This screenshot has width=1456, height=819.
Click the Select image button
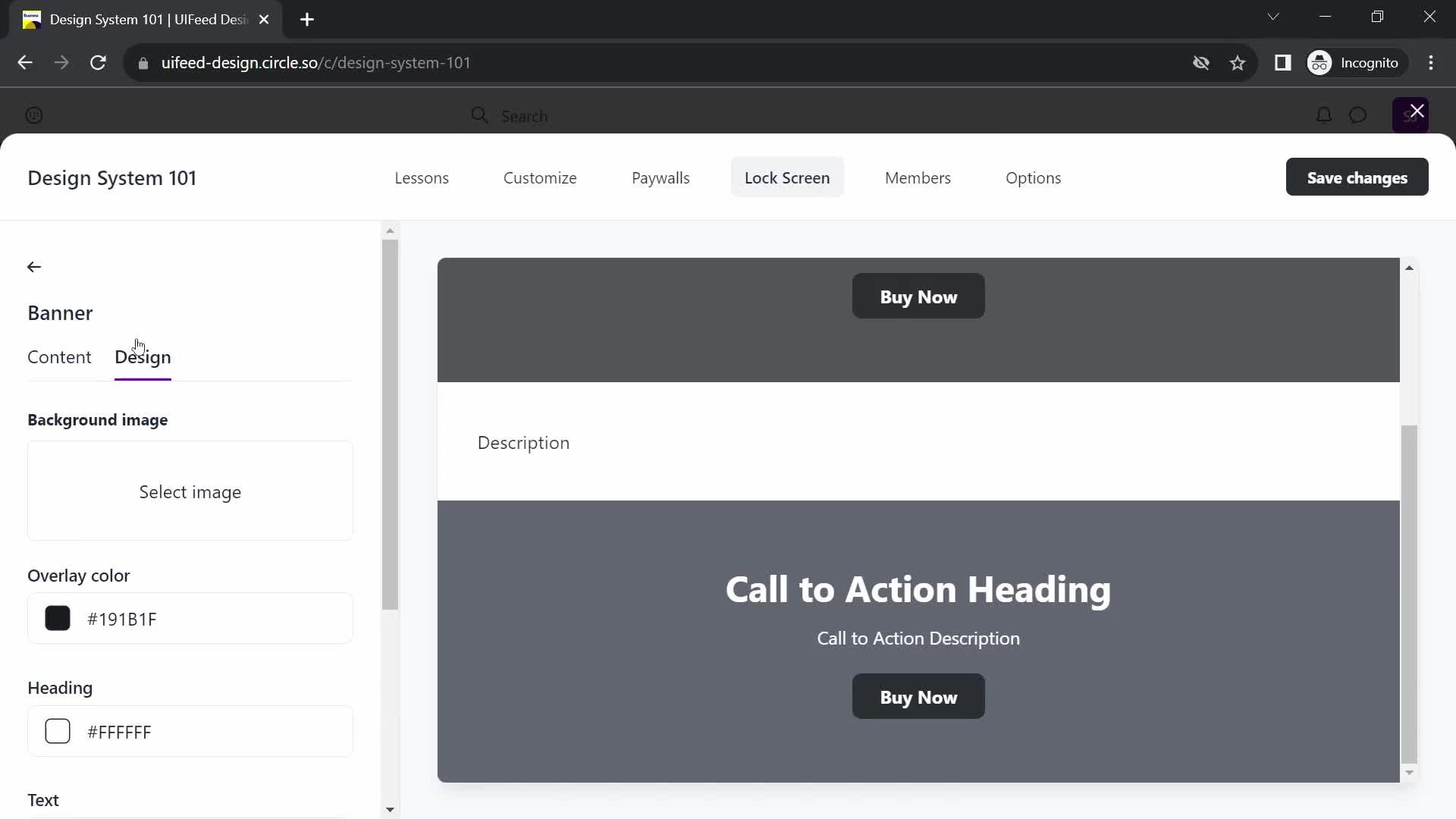190,491
